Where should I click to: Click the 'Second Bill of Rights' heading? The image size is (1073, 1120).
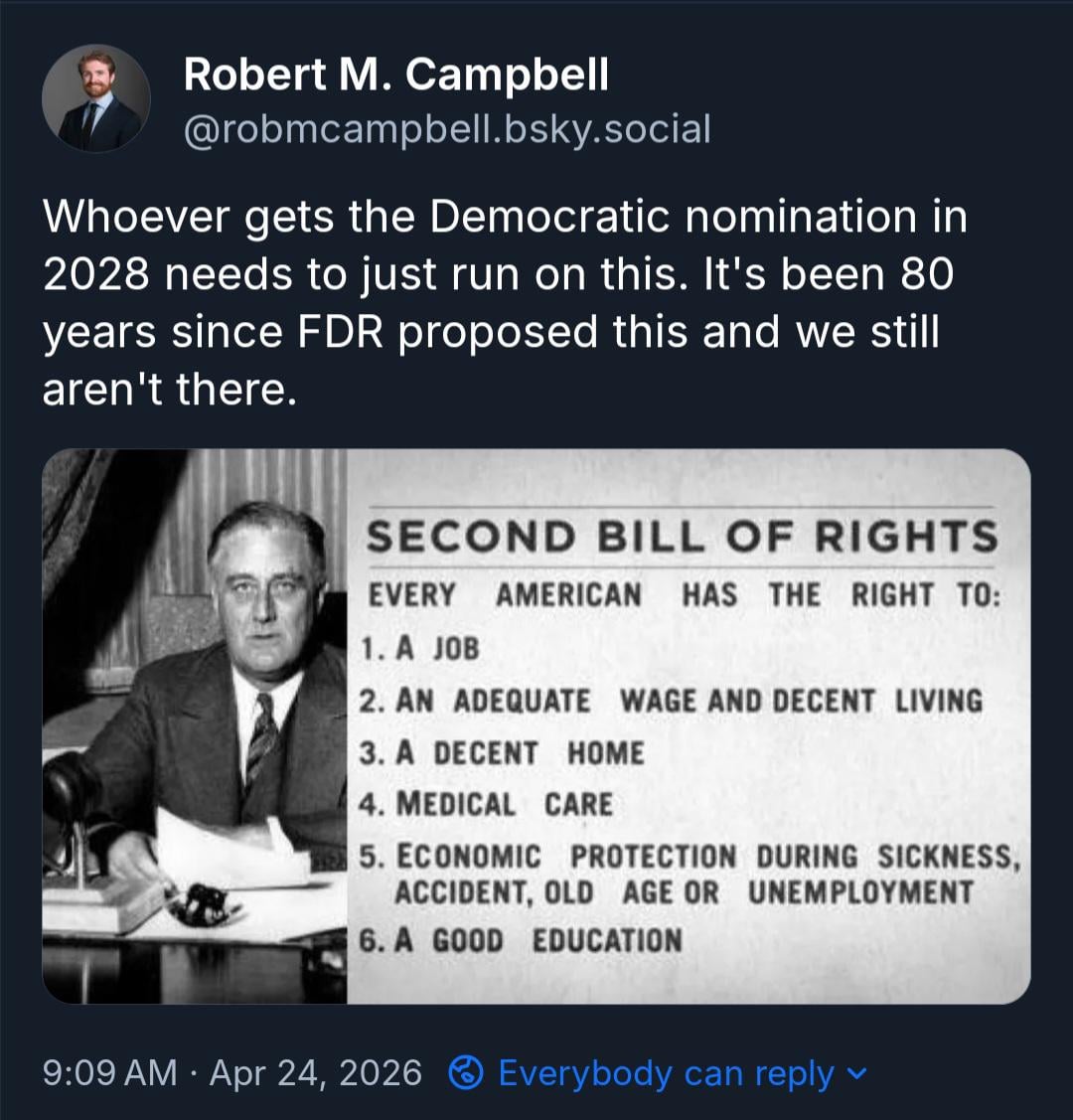click(682, 538)
